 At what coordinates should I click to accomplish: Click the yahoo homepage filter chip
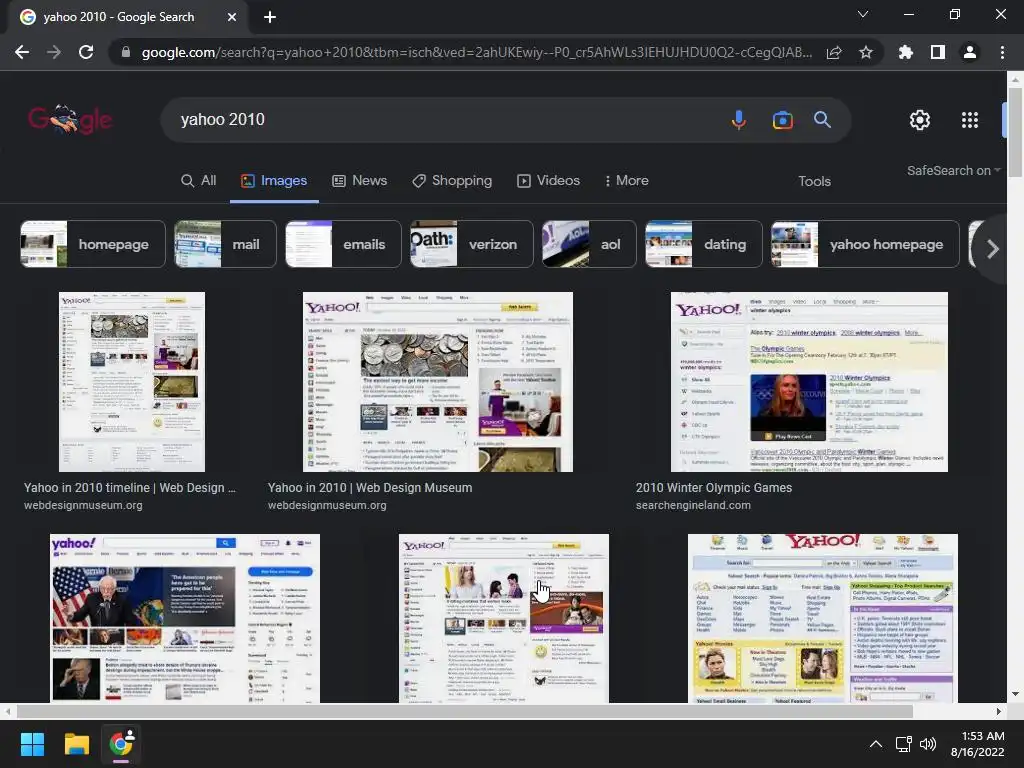[x=865, y=244]
